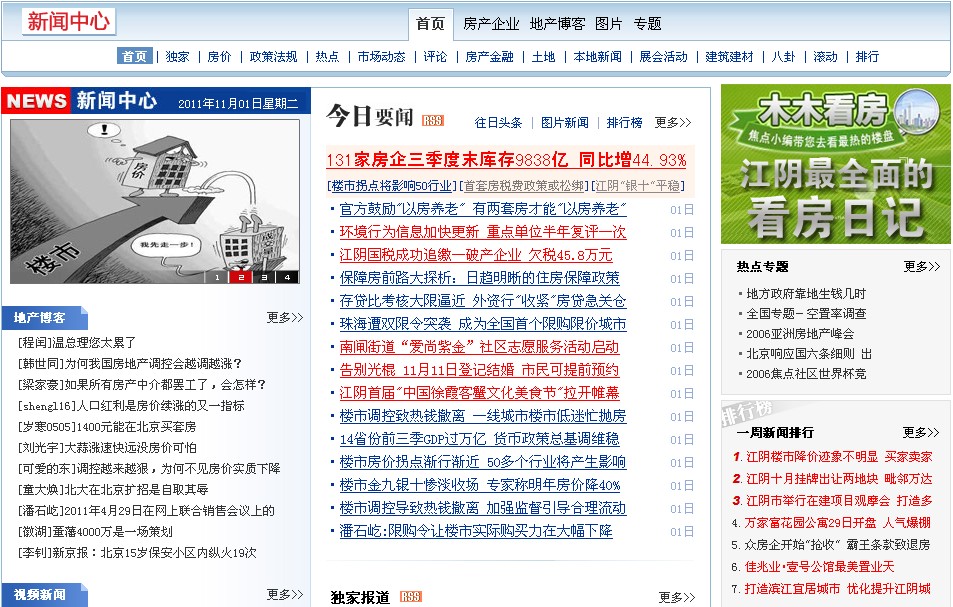Expand 更多 in the 地产博客 section
The height and width of the screenshot is (607, 953).
285,318
